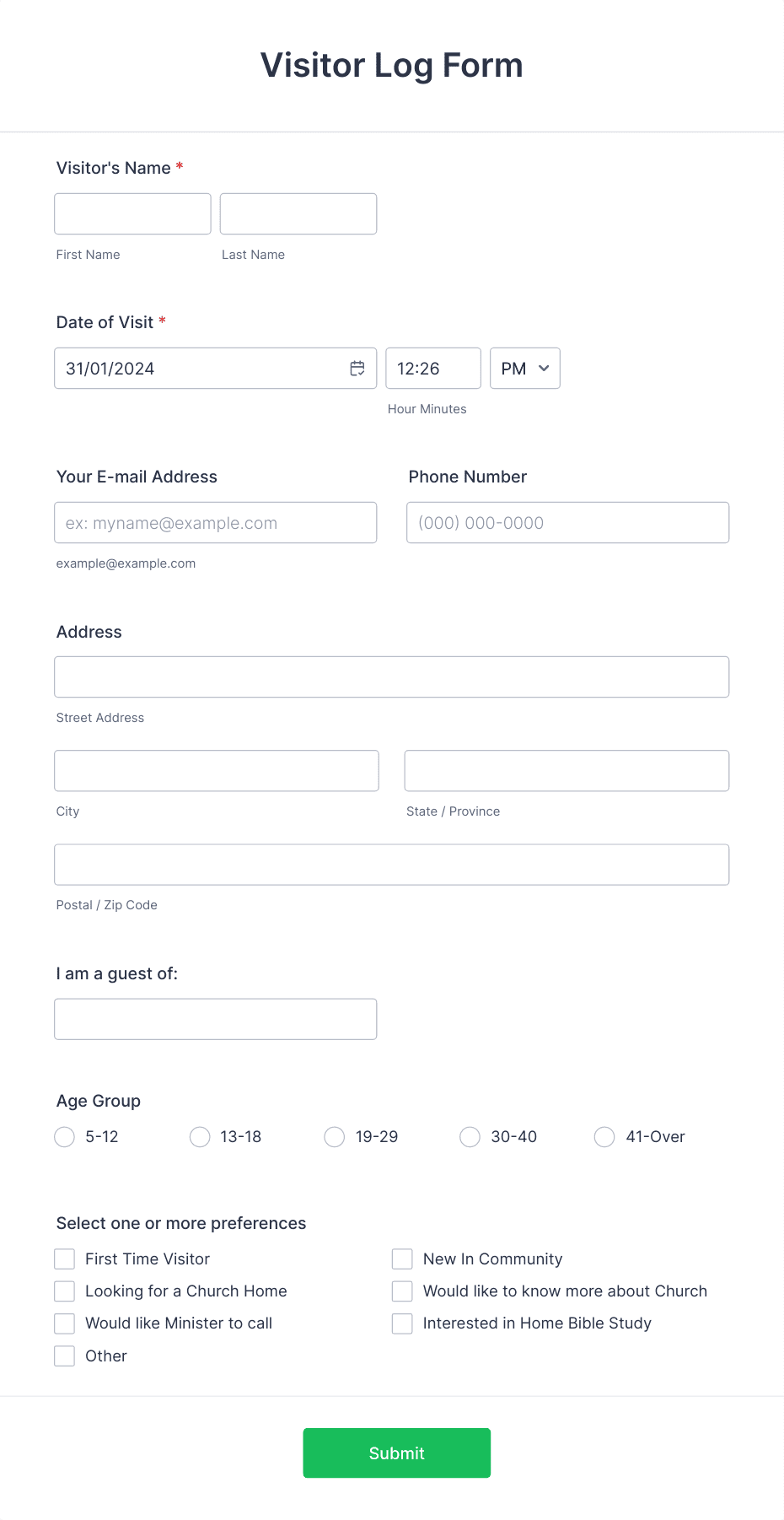The height and width of the screenshot is (1520, 784).
Task: Click the hour time field showing 12:26
Action: point(432,368)
